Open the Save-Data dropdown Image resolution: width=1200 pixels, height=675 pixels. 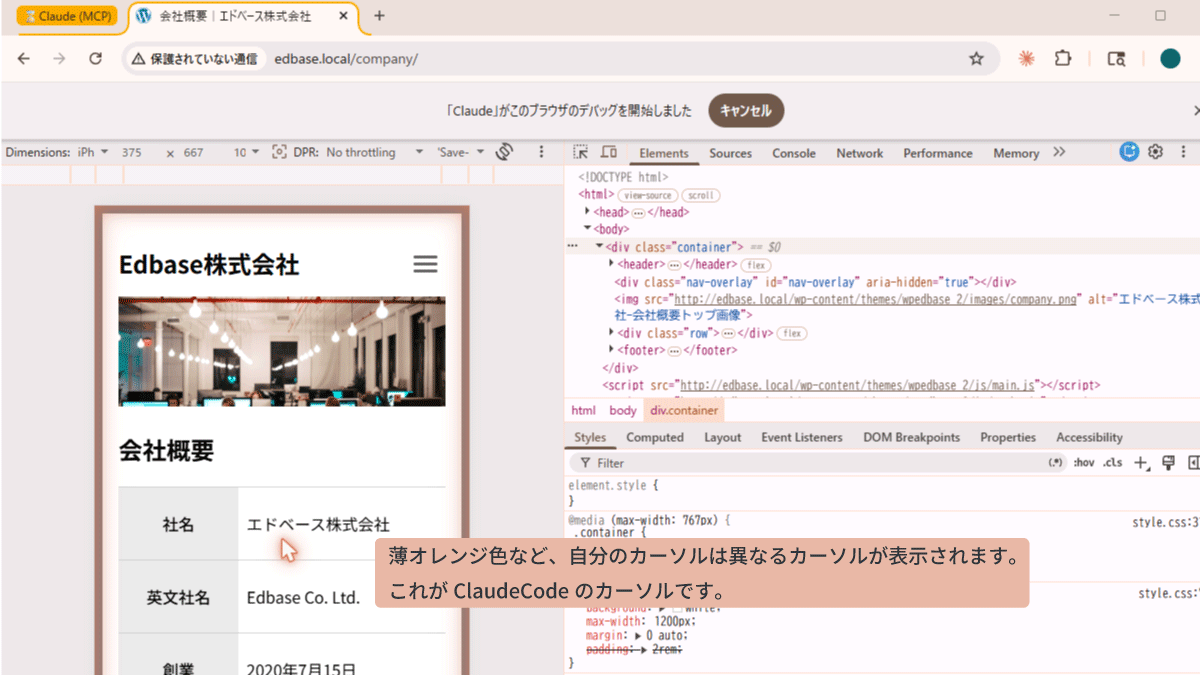[461, 152]
